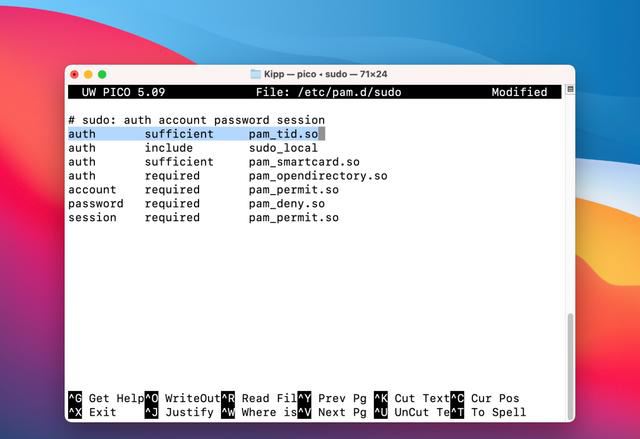
Task: Click the word session in the last line
Action: coord(92,218)
